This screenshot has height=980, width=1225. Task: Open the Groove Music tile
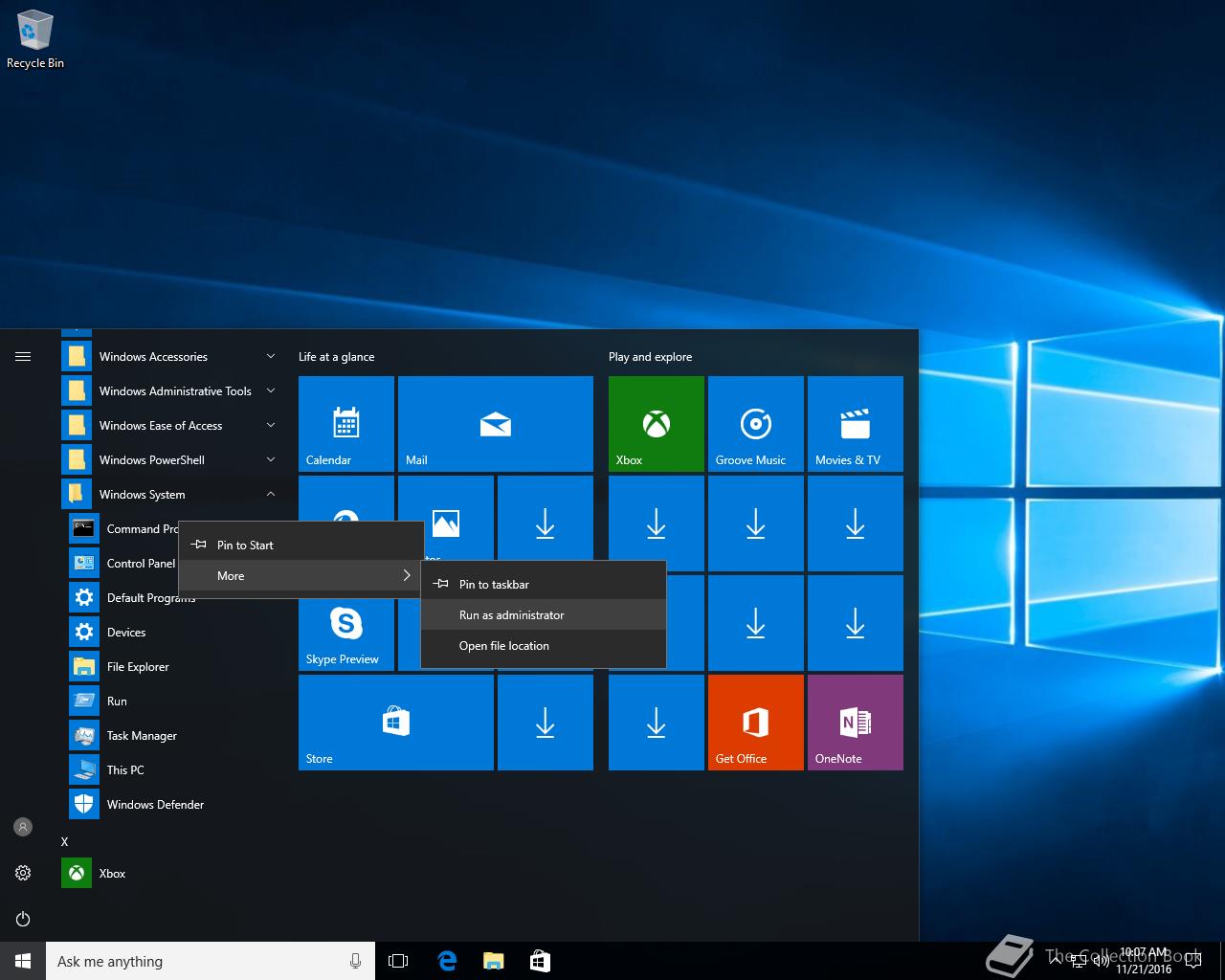coord(756,424)
